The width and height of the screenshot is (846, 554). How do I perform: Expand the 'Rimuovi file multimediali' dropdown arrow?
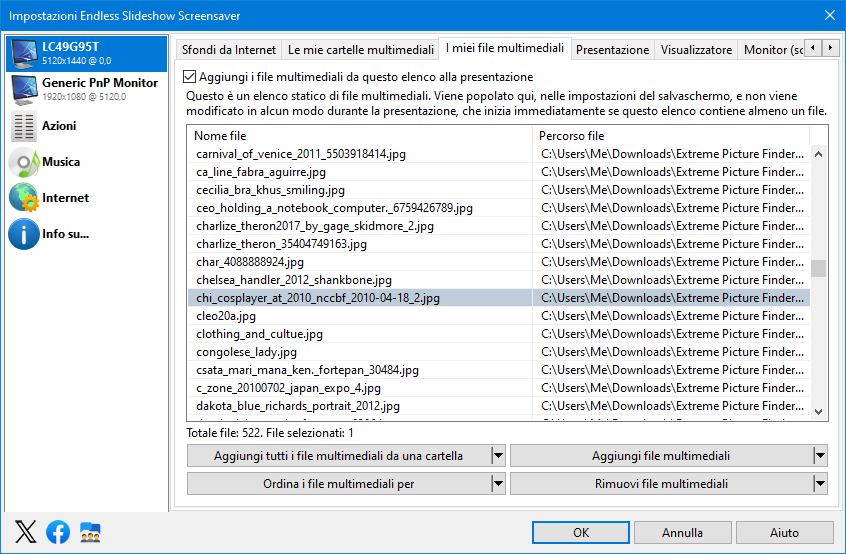click(x=820, y=484)
